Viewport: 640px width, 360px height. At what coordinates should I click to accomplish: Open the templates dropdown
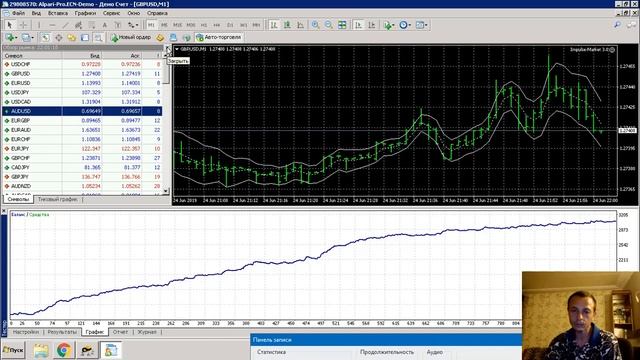point(421,25)
